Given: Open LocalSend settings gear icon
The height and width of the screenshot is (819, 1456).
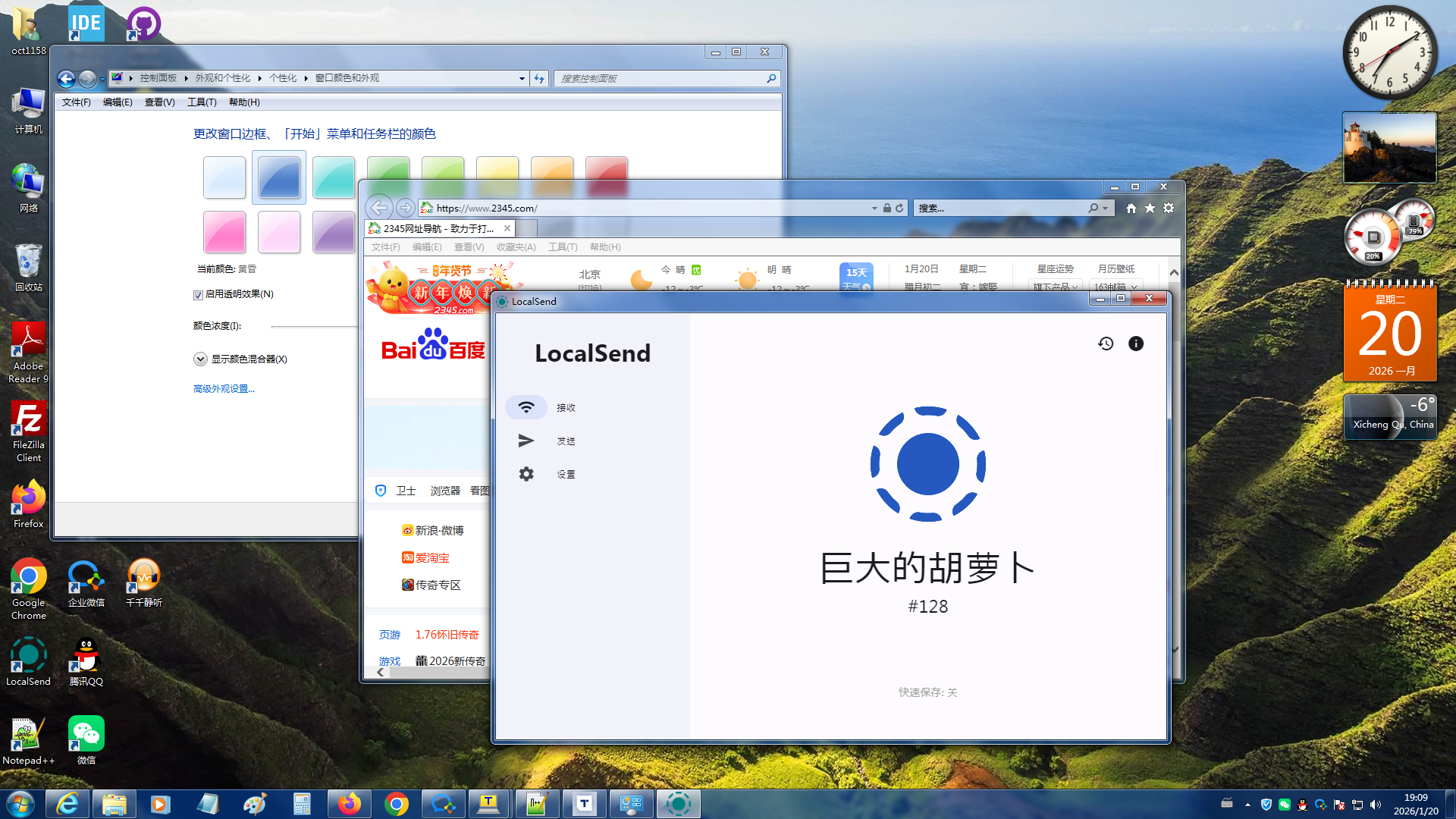Looking at the screenshot, I should [526, 474].
